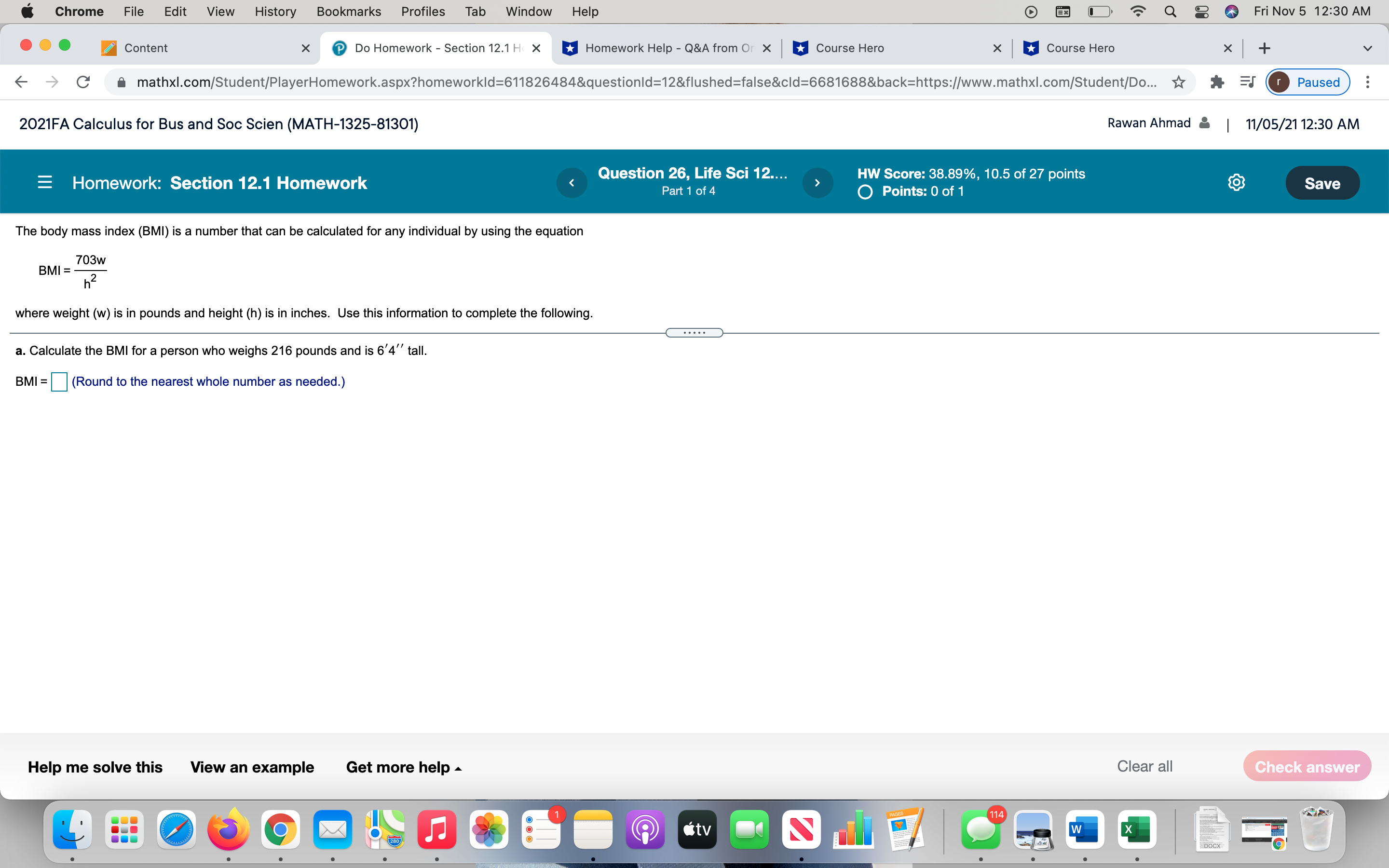Click 'View an example'

coord(253,767)
